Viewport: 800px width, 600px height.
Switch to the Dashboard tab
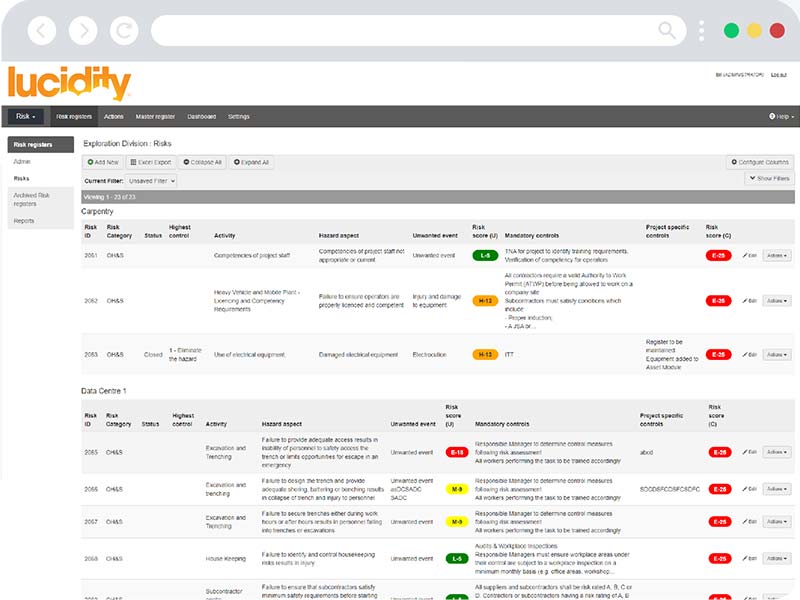click(x=202, y=116)
